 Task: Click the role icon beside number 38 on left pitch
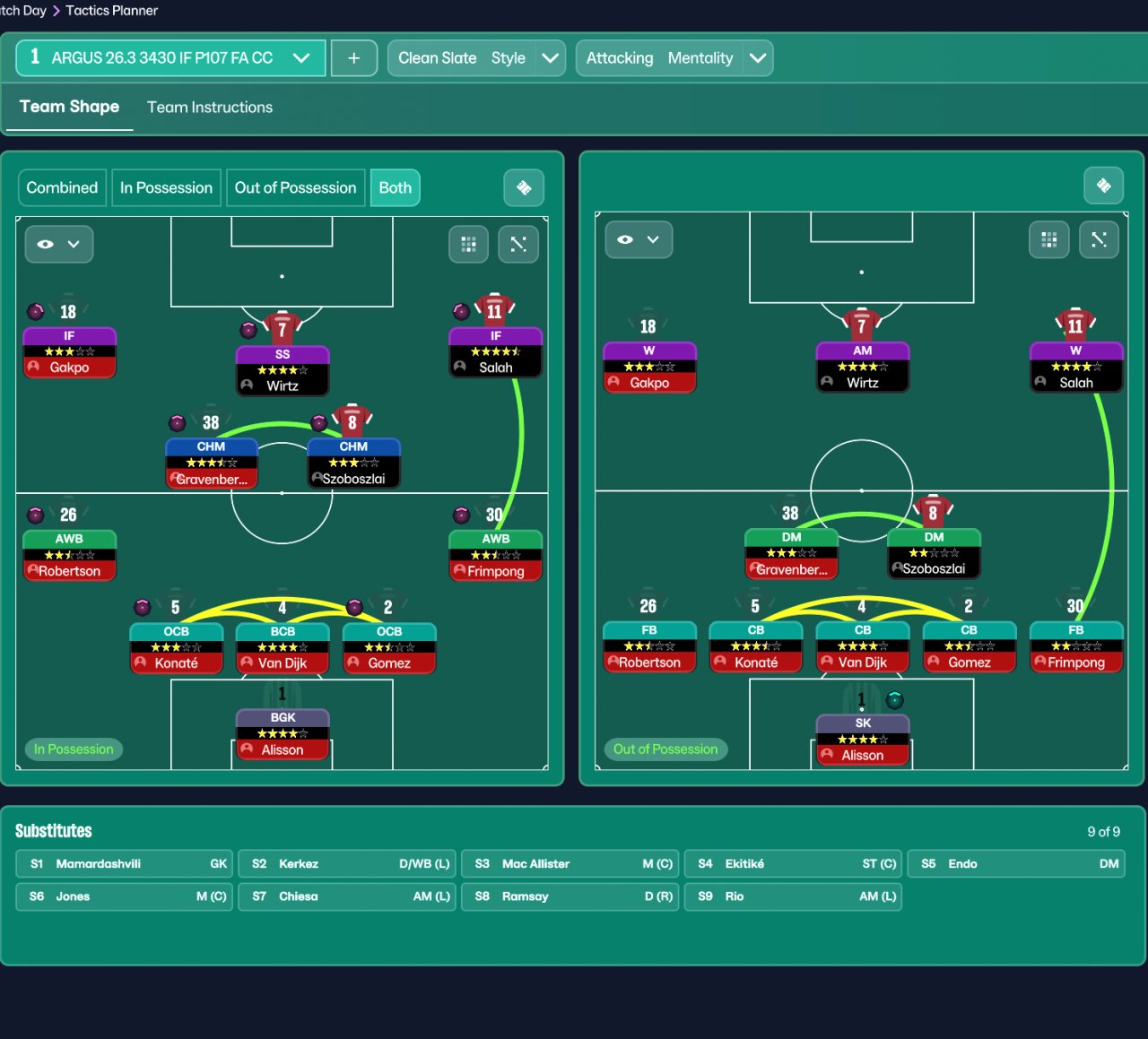point(178,422)
